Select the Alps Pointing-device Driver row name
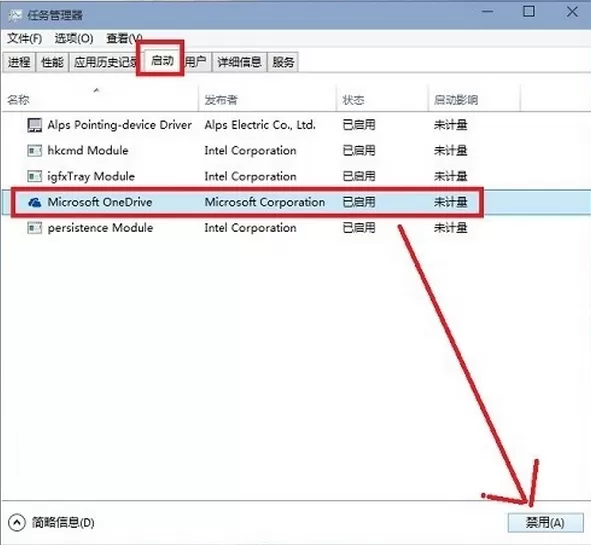The width and height of the screenshot is (591, 545). [x=119, y=125]
